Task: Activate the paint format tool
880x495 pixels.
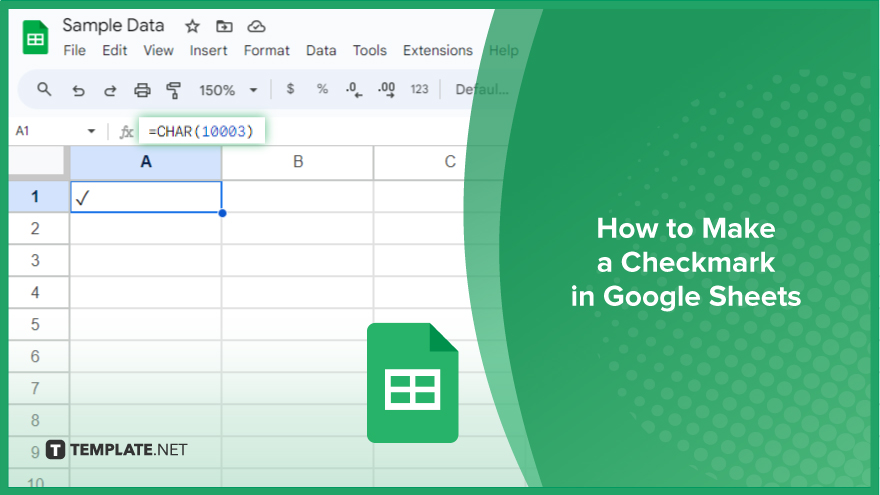Action: [173, 90]
